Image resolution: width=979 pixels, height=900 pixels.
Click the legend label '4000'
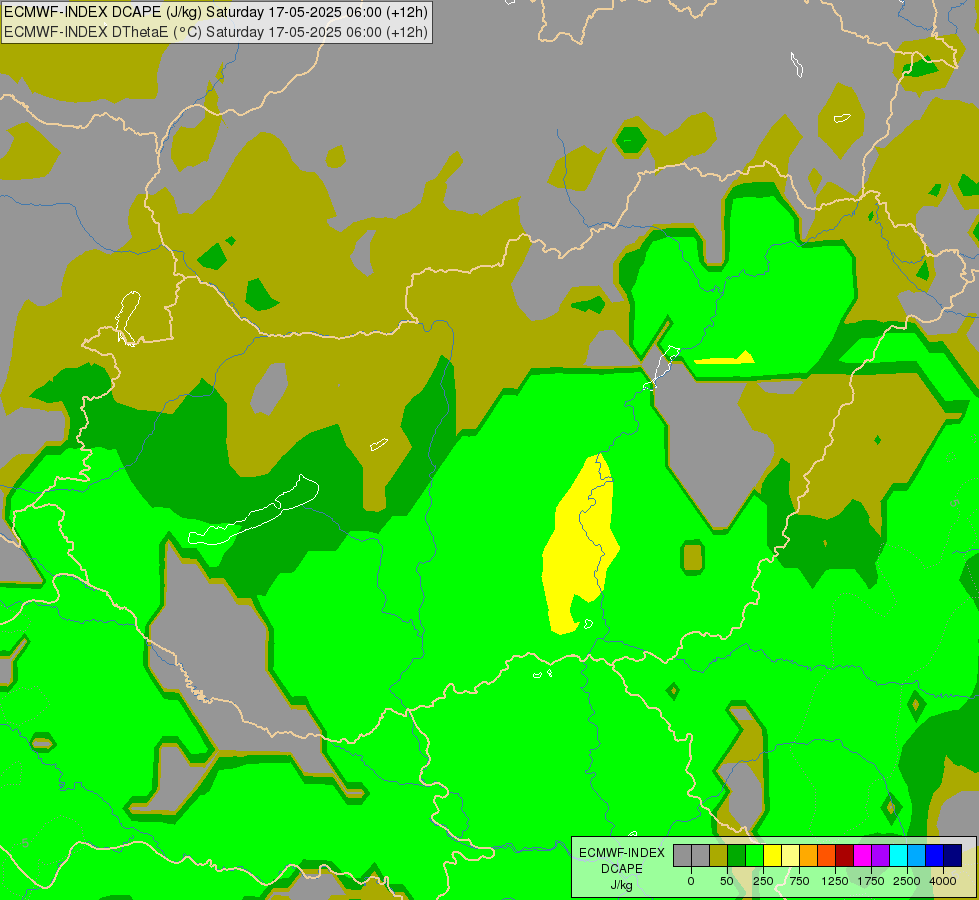[x=943, y=881]
